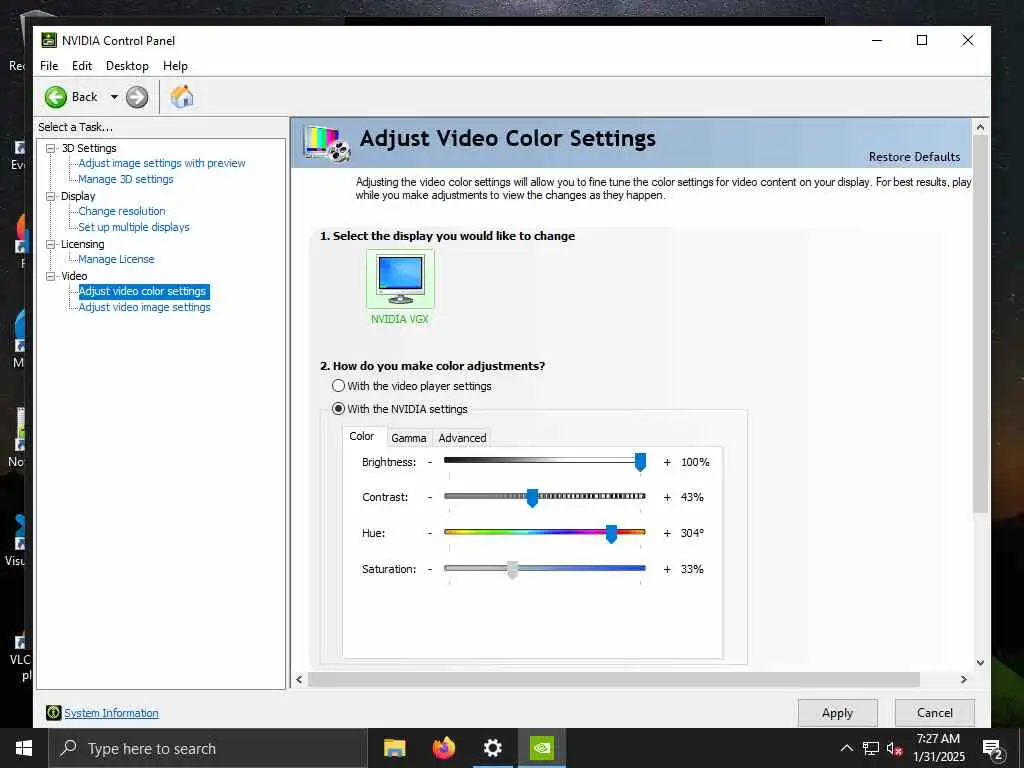
Task: Click the green Back arrow icon
Action: (56, 97)
